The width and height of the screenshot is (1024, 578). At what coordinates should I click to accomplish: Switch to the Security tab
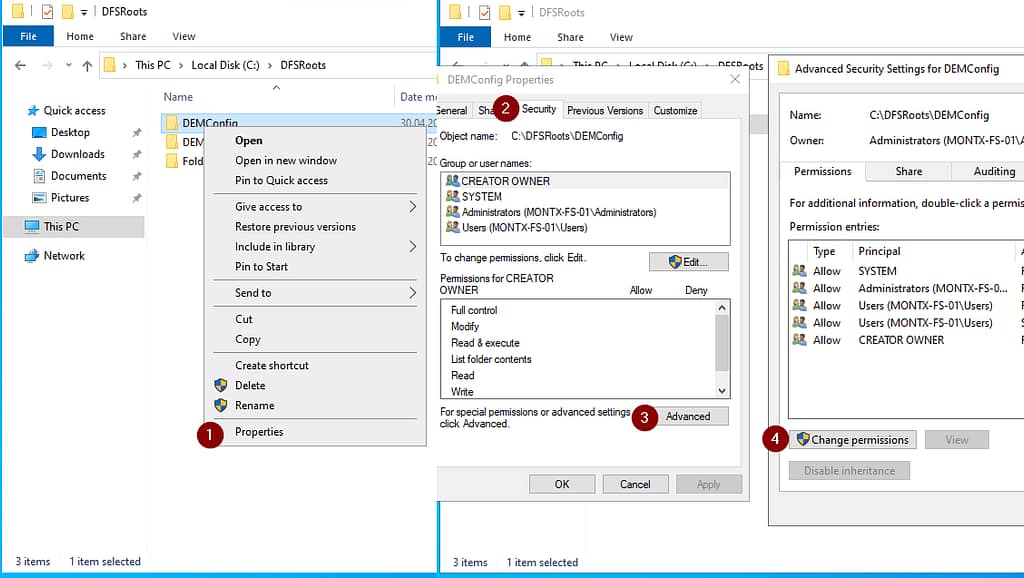[539, 109]
